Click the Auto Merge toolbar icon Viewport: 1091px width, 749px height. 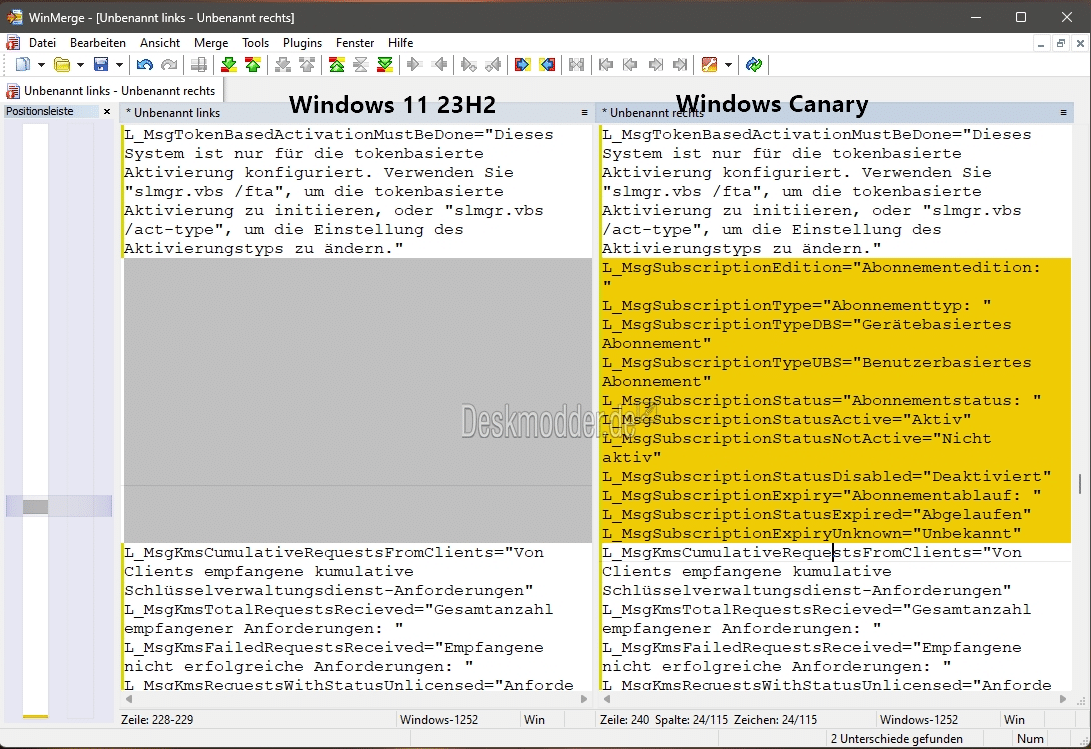577,65
